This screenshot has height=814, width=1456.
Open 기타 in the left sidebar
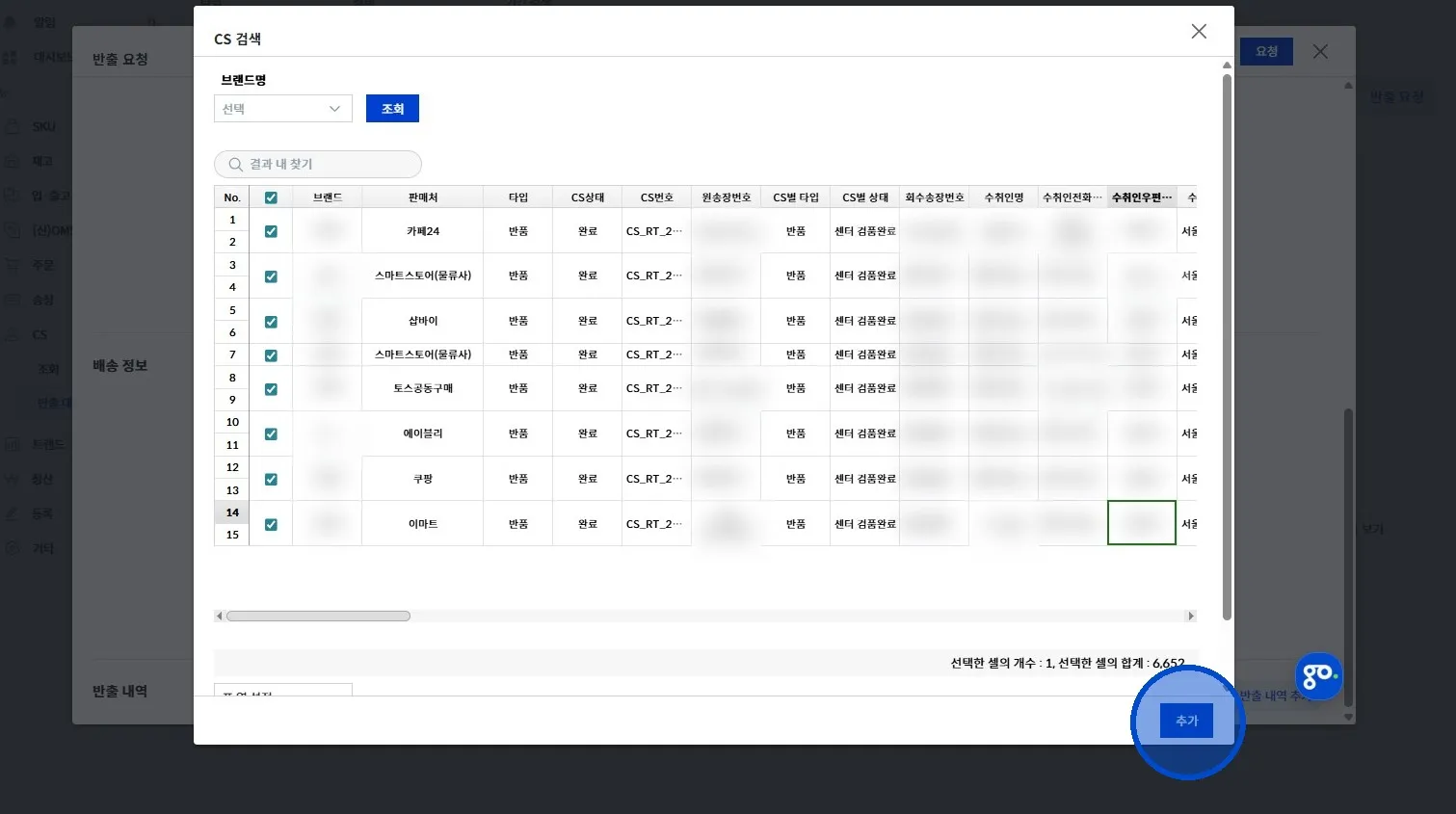(43, 548)
